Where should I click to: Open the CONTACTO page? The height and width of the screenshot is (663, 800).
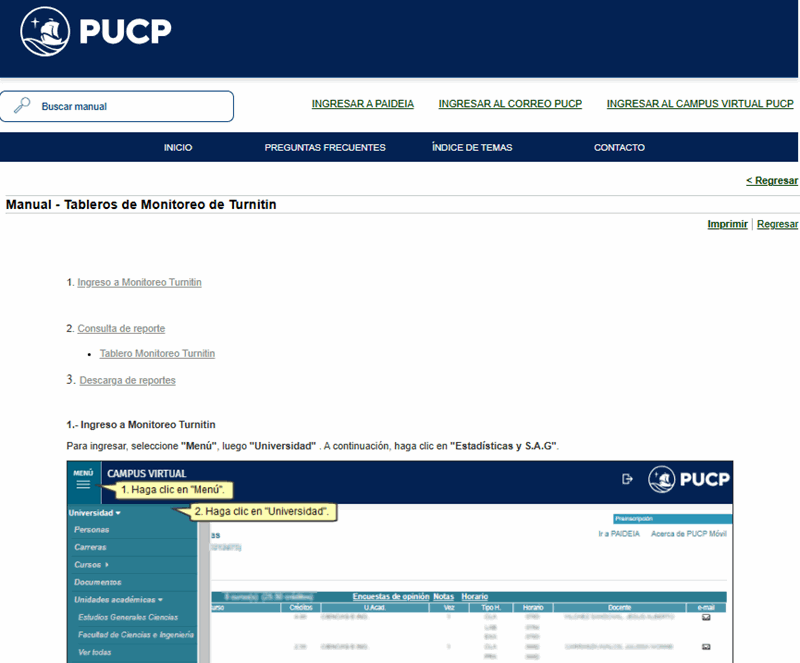click(619, 148)
